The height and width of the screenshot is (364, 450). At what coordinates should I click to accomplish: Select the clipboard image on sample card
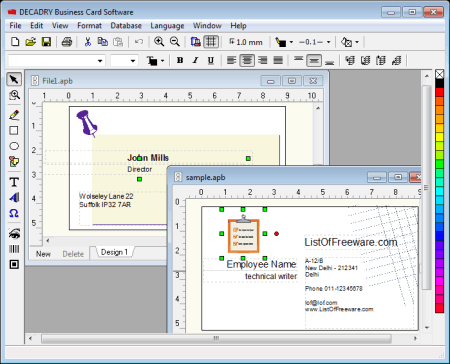click(x=243, y=234)
